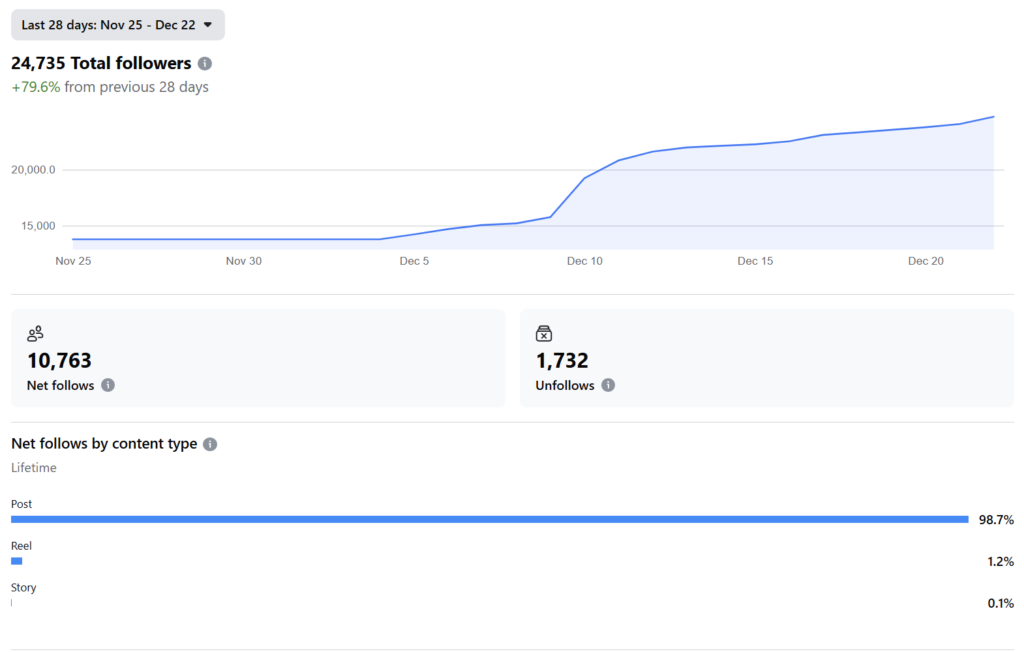Viewport: 1024px width, 652px height.
Task: Select the Post content type bar
Action: (489, 519)
